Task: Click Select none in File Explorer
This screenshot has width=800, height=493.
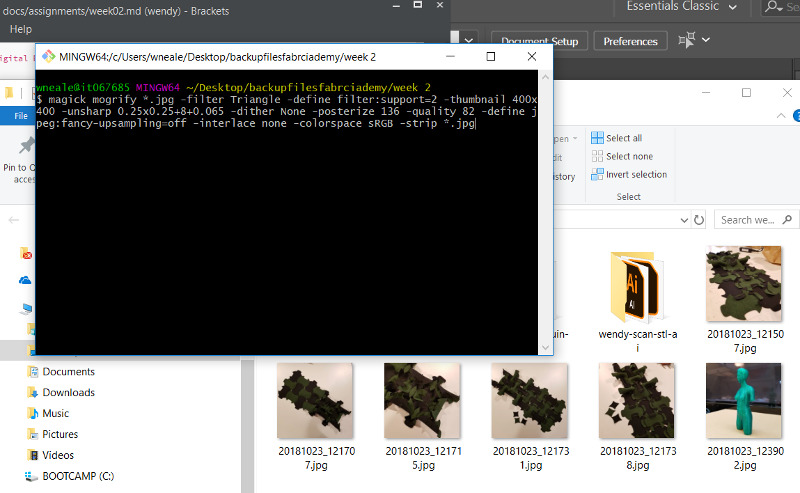Action: tap(622, 156)
